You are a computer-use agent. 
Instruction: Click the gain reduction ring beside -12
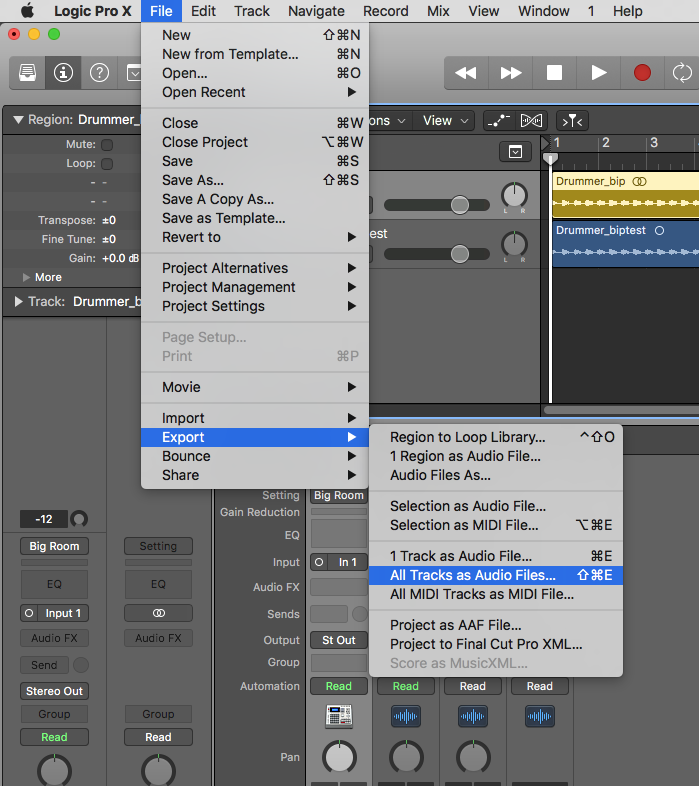(x=79, y=519)
